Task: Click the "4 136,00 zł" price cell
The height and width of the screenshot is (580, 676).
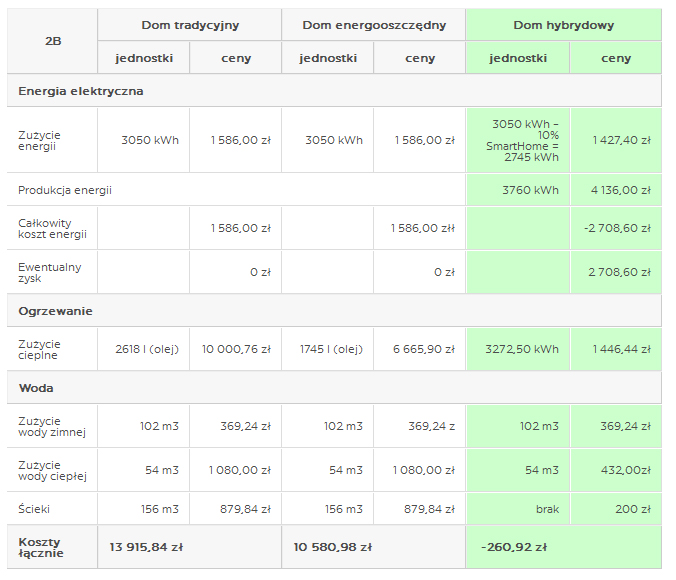Action: (x=616, y=189)
